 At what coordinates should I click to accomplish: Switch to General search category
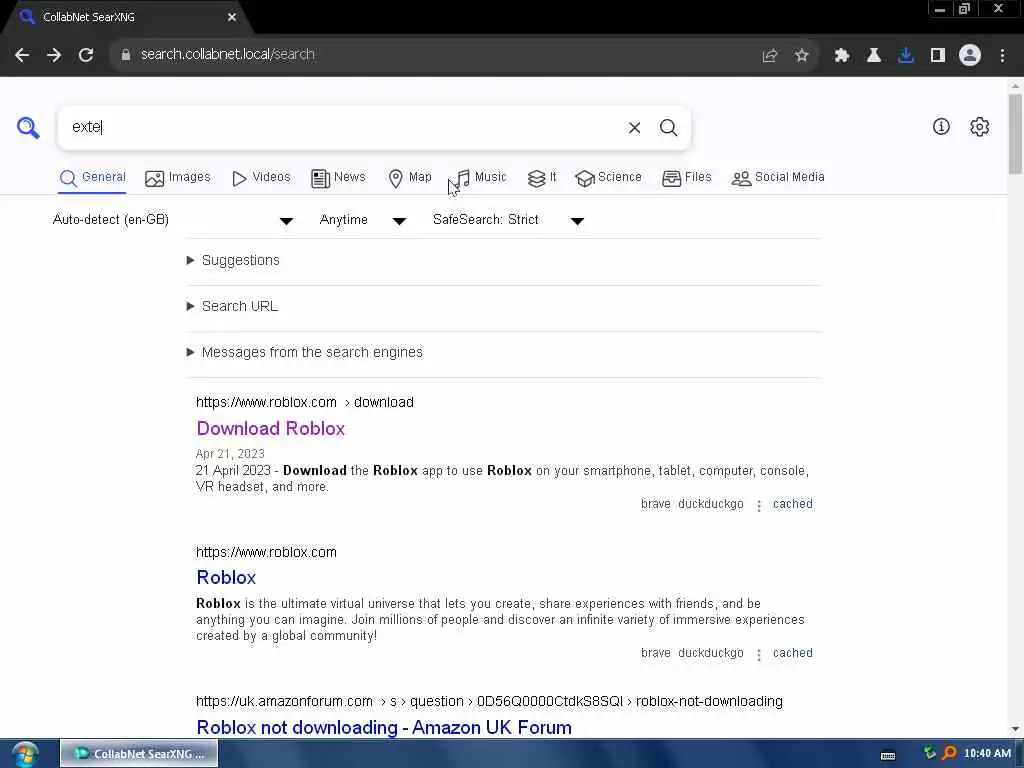click(x=92, y=178)
